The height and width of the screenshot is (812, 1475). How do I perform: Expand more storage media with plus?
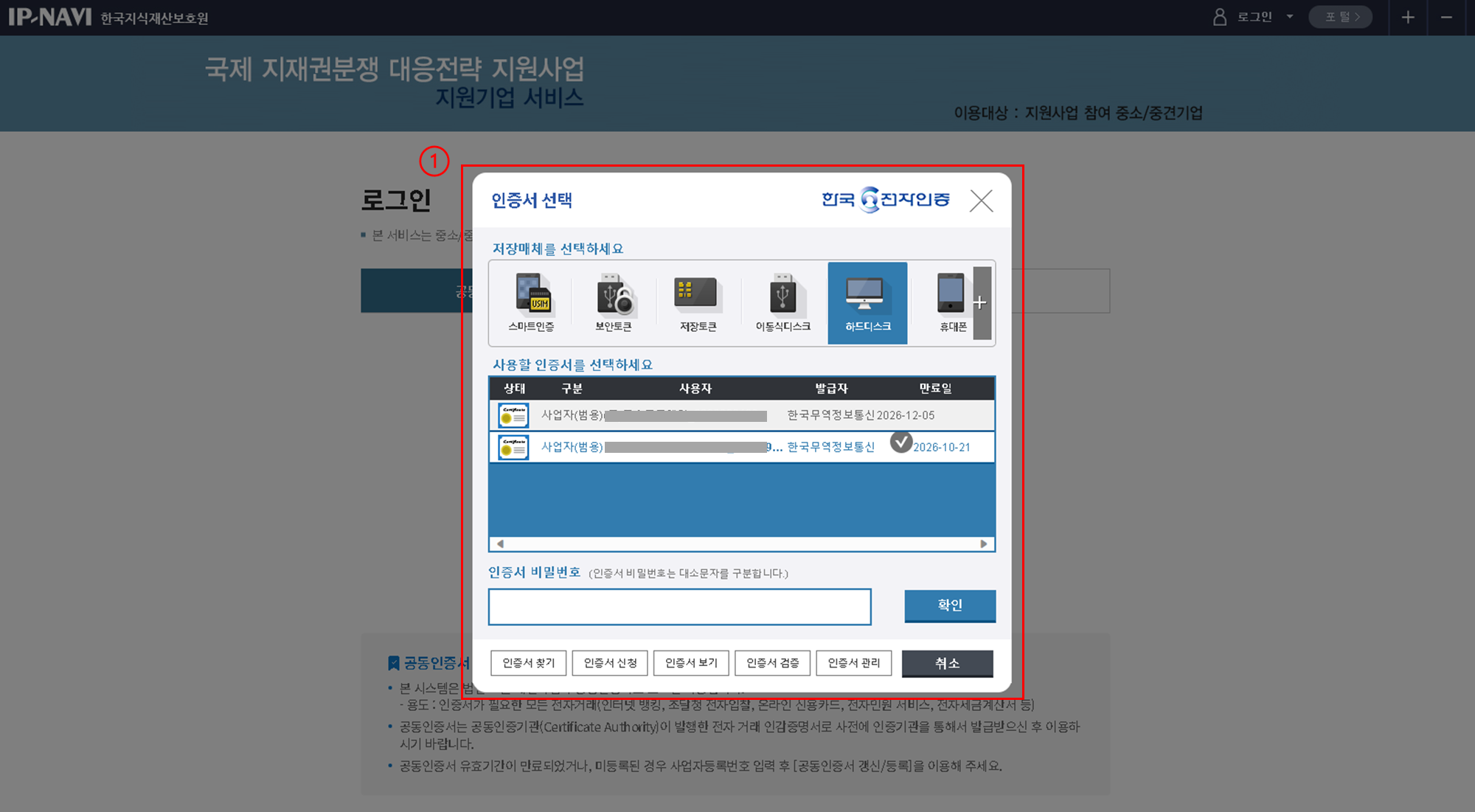point(981,302)
